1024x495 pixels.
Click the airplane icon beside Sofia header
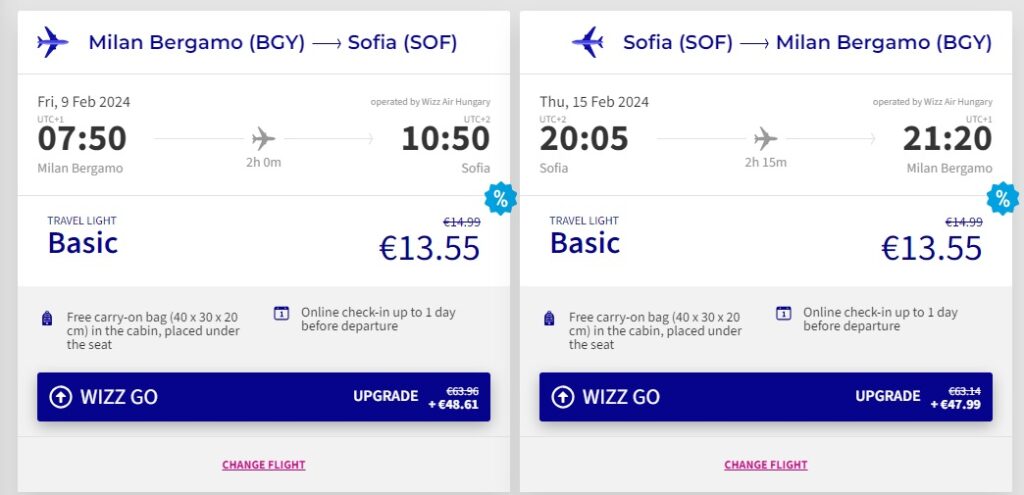point(588,42)
